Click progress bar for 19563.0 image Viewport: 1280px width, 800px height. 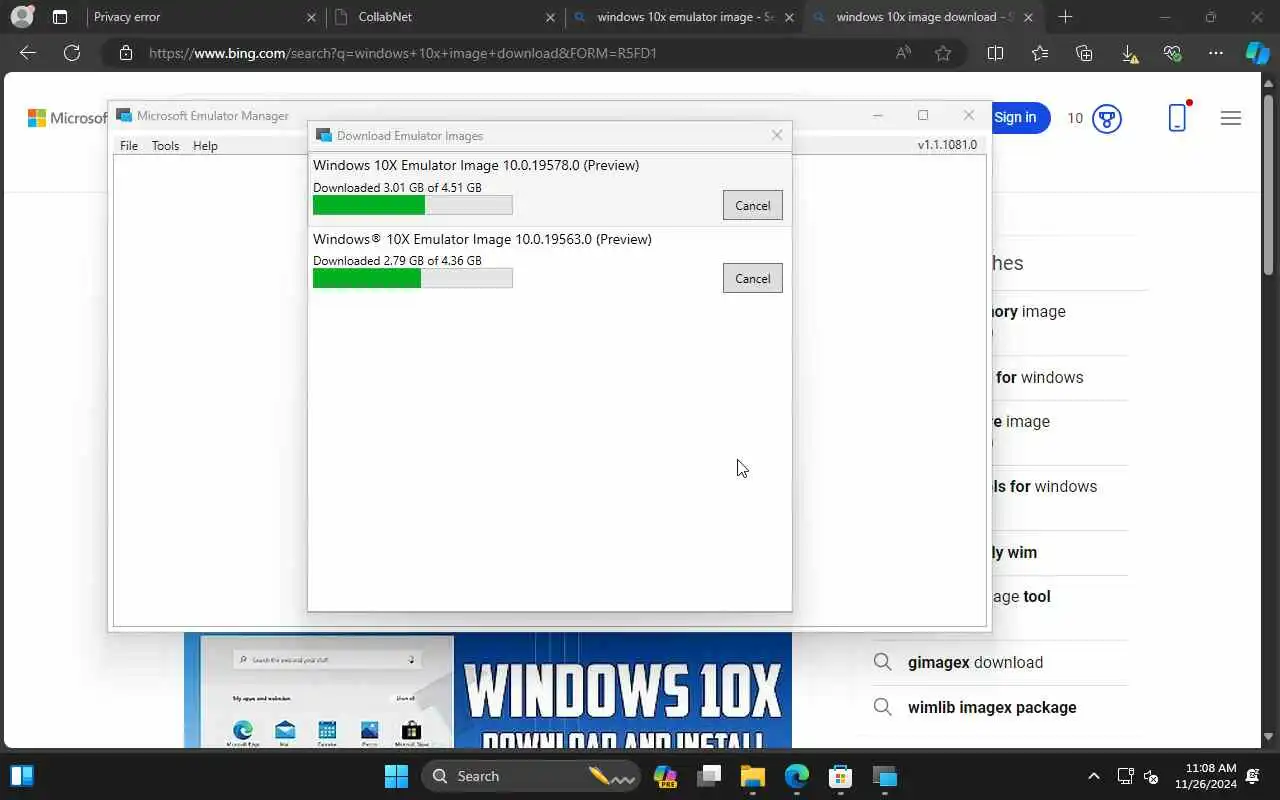pyautogui.click(x=412, y=278)
